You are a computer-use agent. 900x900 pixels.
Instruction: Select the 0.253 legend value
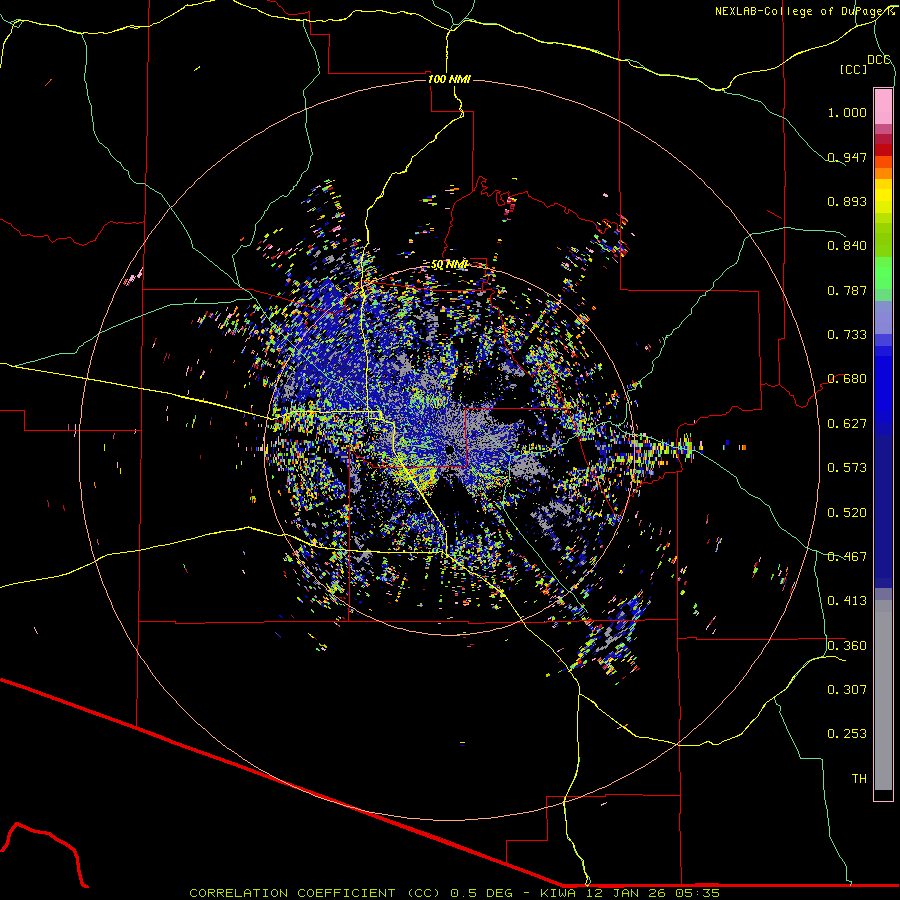point(847,734)
